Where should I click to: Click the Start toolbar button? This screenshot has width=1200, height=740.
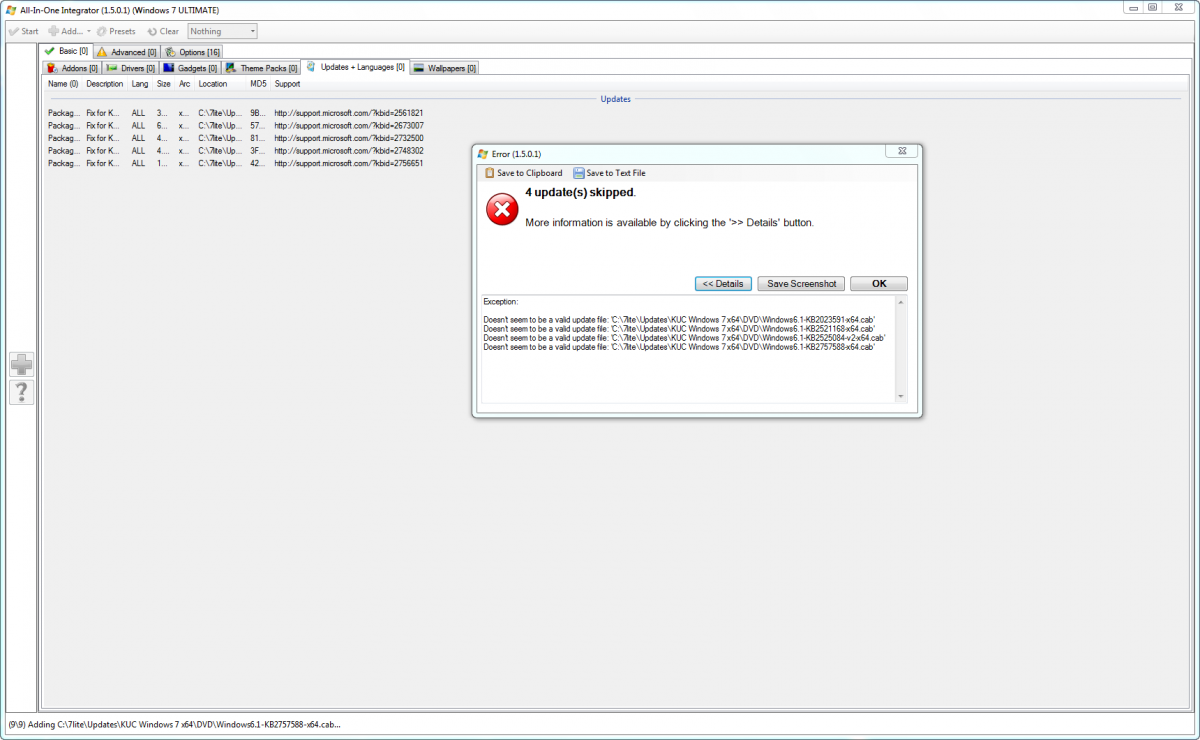[23, 31]
